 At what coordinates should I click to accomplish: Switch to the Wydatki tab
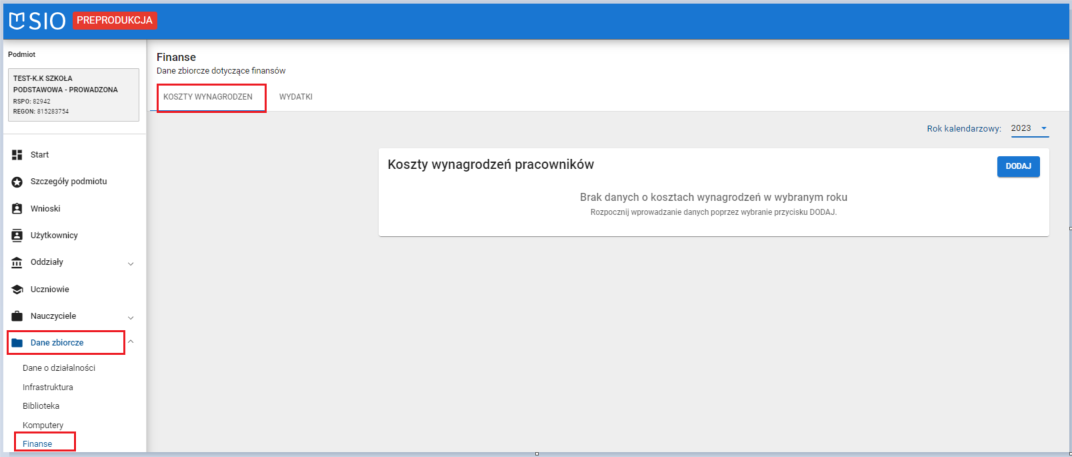tap(295, 97)
